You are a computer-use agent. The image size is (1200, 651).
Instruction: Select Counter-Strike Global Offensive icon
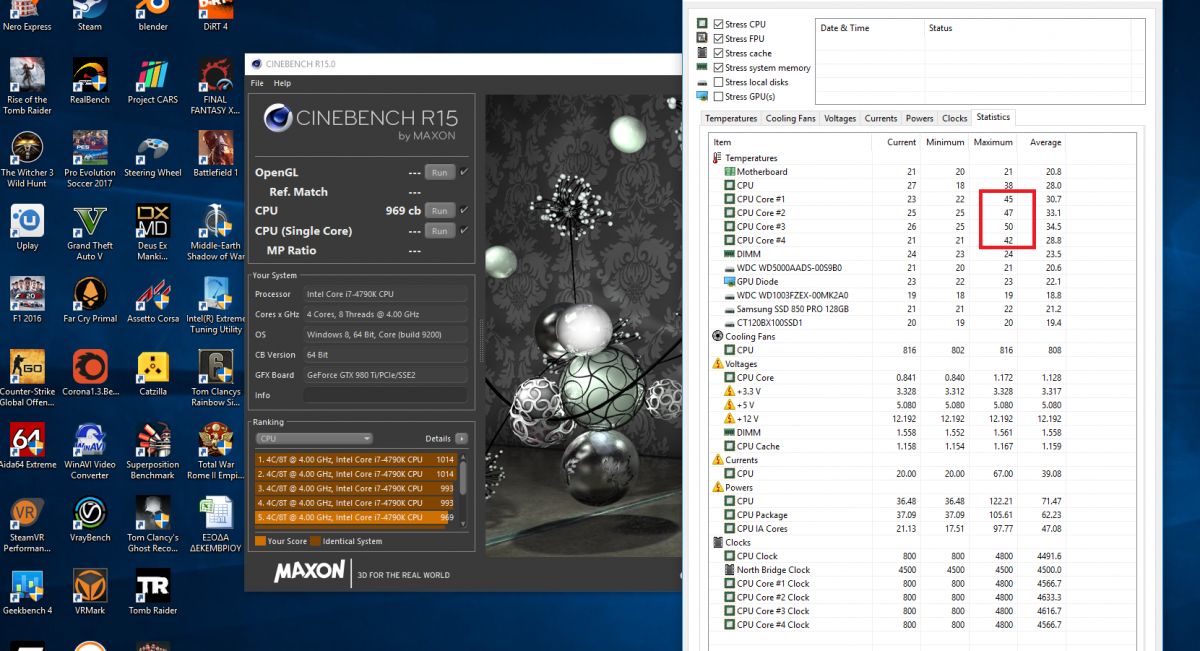pos(27,378)
